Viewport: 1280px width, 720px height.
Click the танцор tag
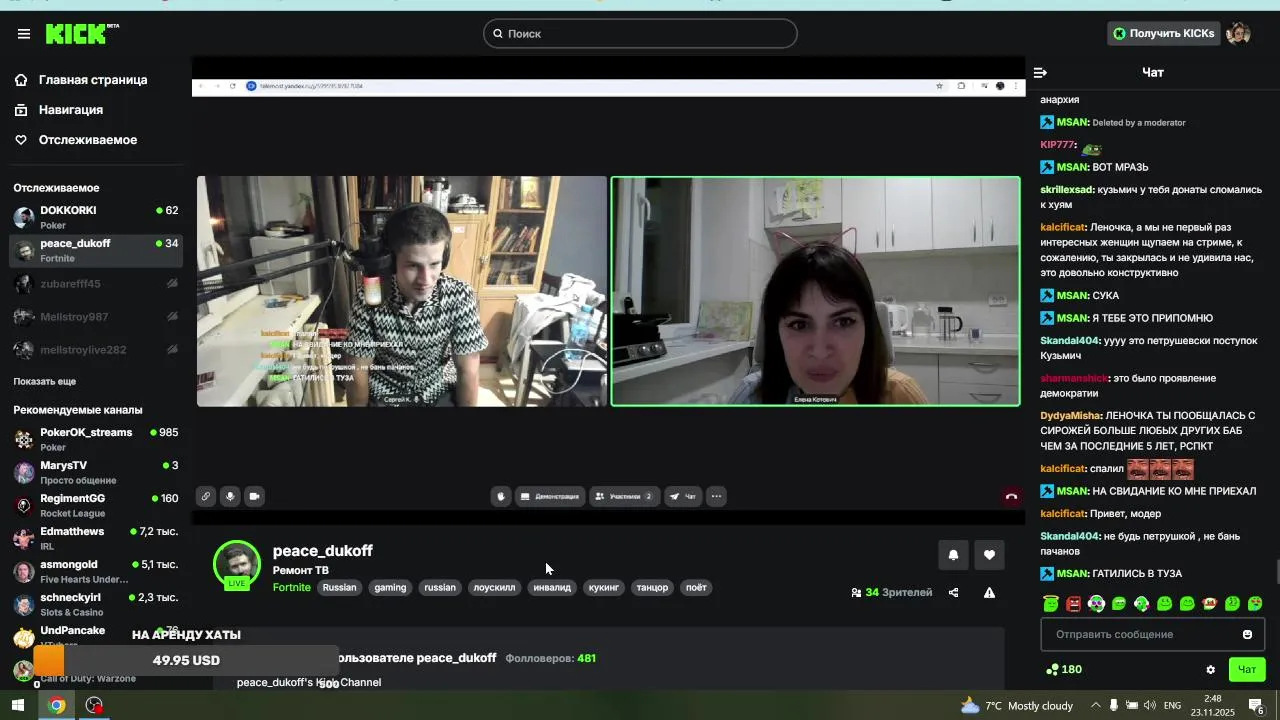652,588
